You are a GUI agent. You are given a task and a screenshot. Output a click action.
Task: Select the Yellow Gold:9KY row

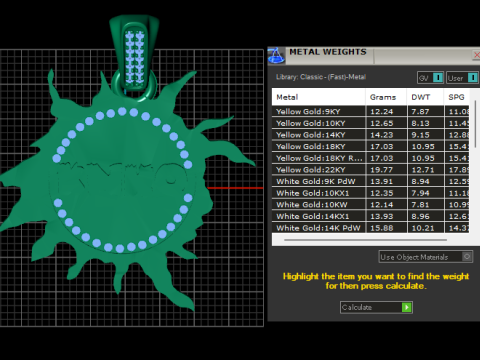click(x=371, y=112)
